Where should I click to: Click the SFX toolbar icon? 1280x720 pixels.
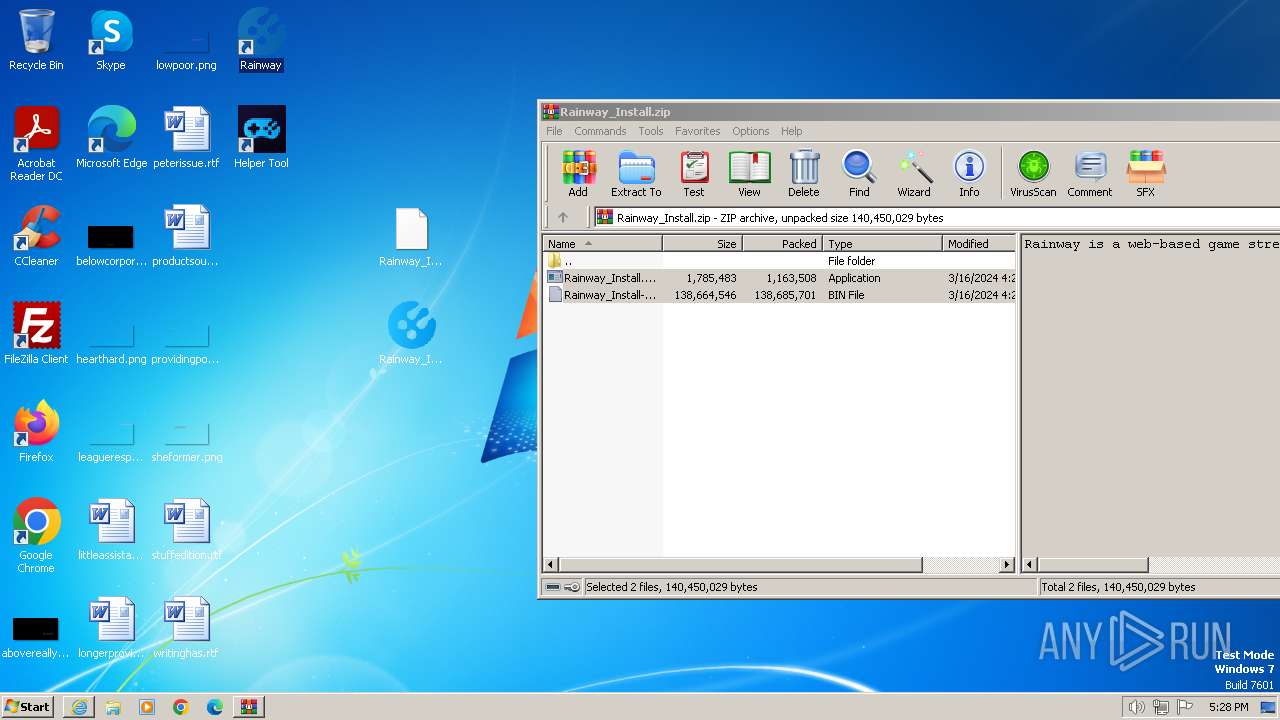point(1145,174)
